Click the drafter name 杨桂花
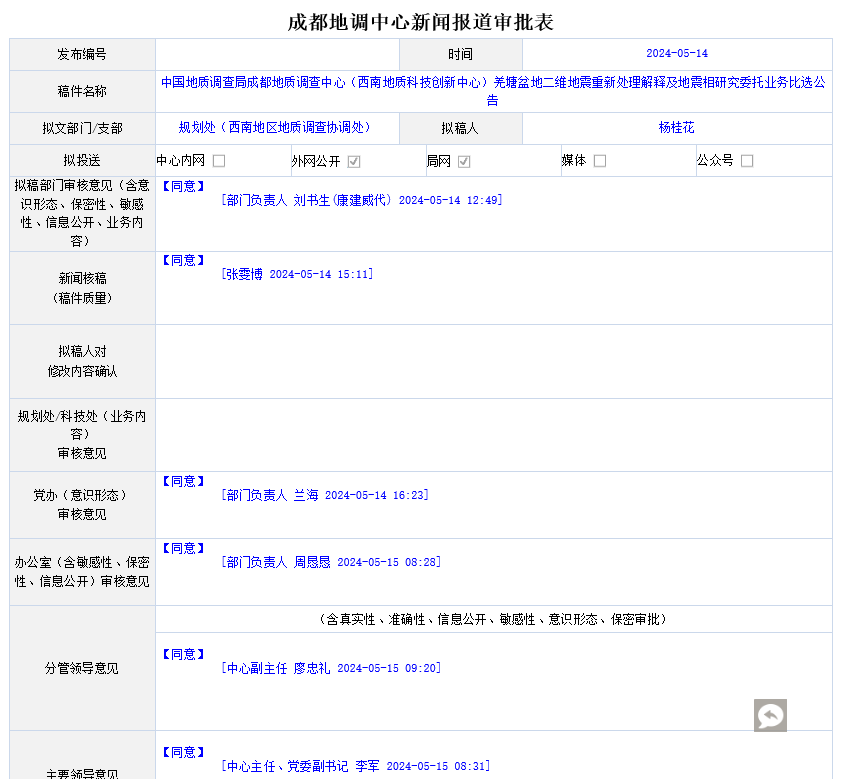 (x=676, y=128)
